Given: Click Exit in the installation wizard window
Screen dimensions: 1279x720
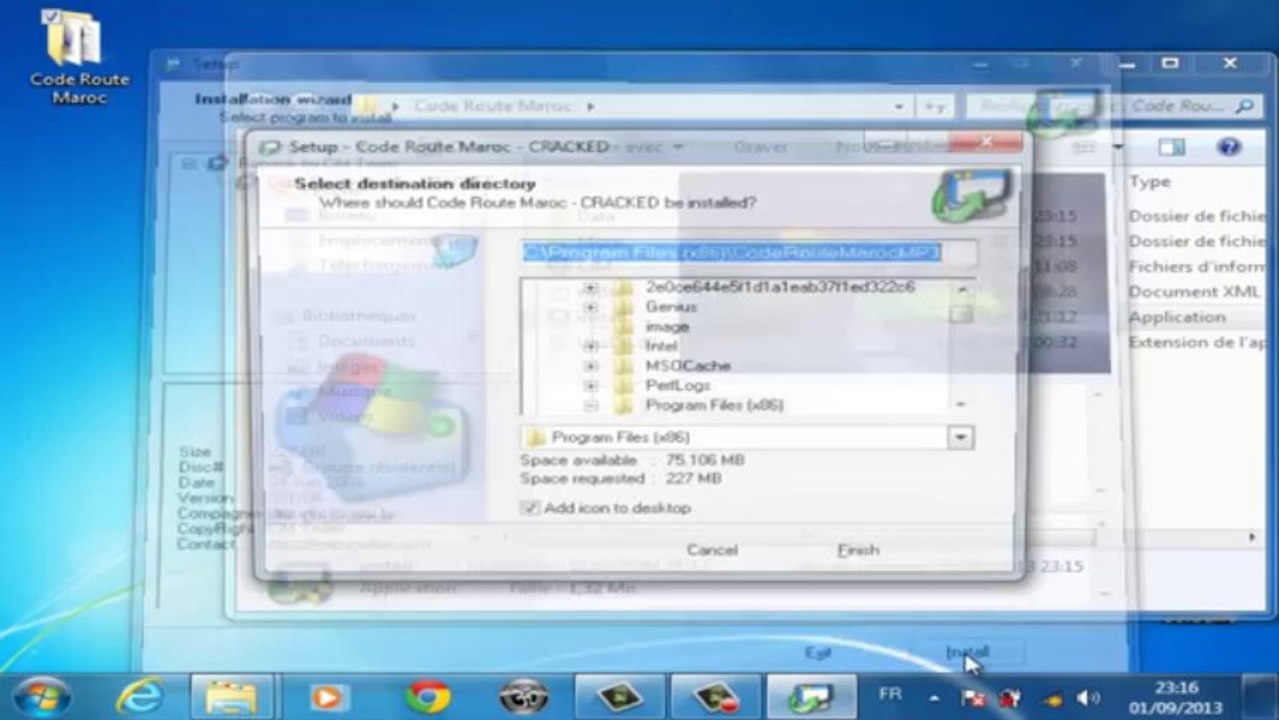Looking at the screenshot, I should coord(818,652).
